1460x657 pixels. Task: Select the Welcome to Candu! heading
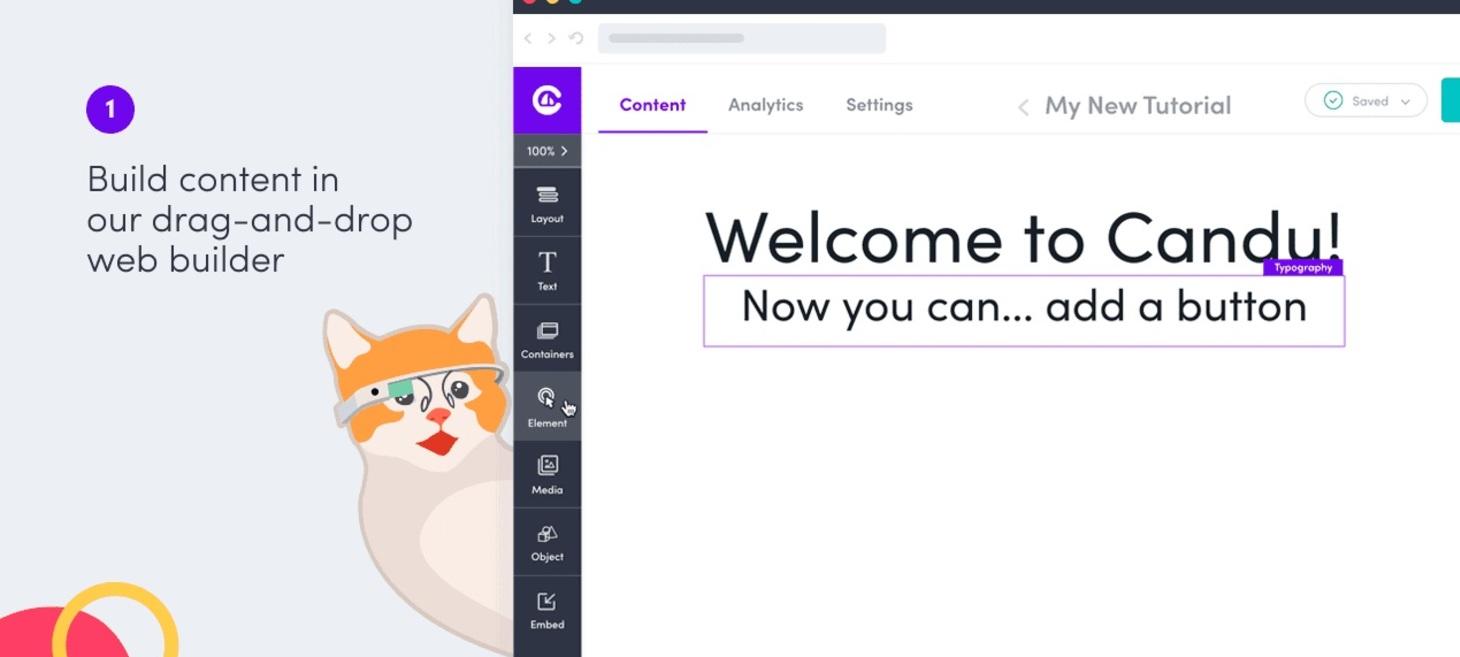[x=1023, y=238]
